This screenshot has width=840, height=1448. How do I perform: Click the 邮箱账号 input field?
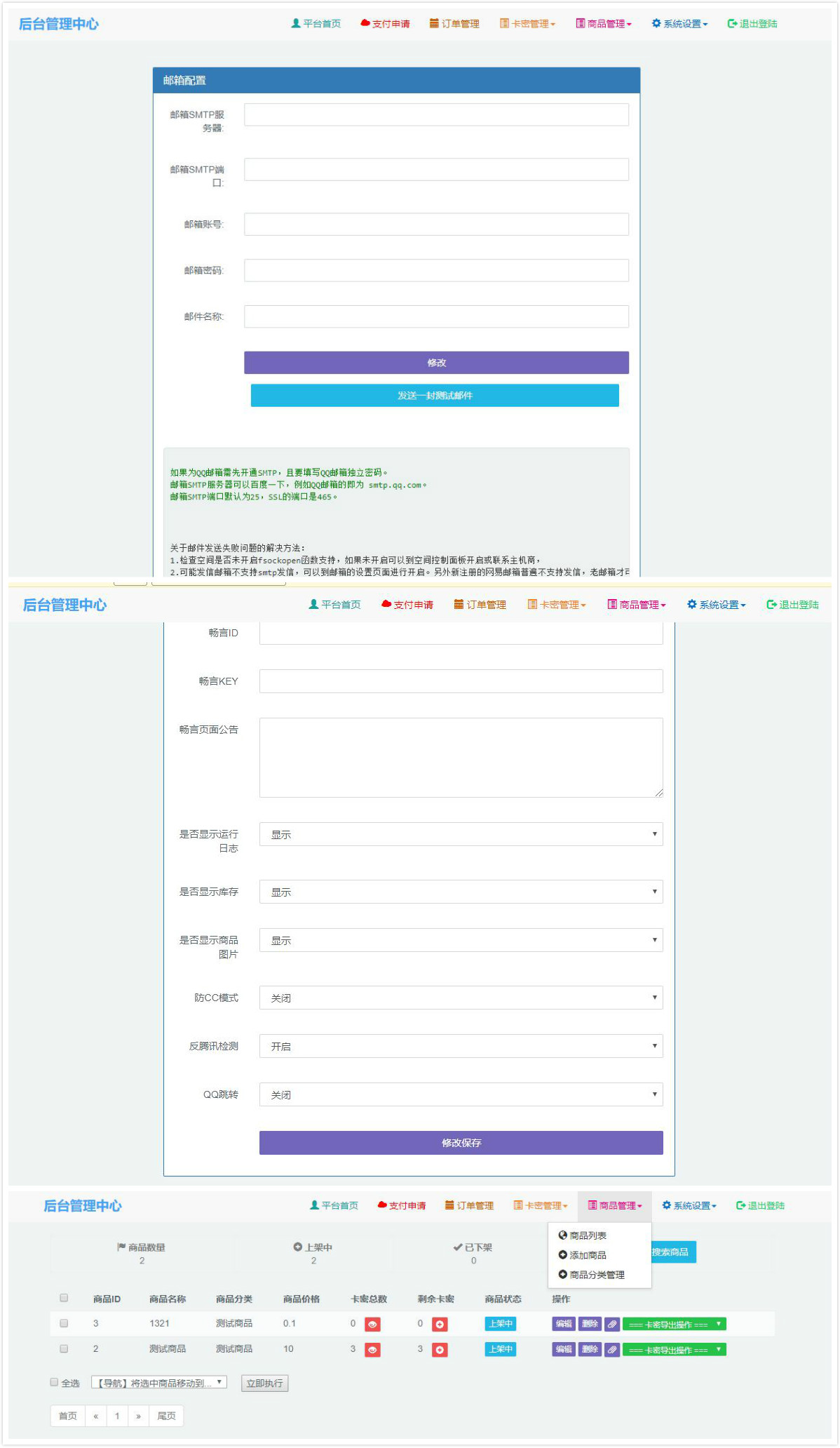coord(436,224)
